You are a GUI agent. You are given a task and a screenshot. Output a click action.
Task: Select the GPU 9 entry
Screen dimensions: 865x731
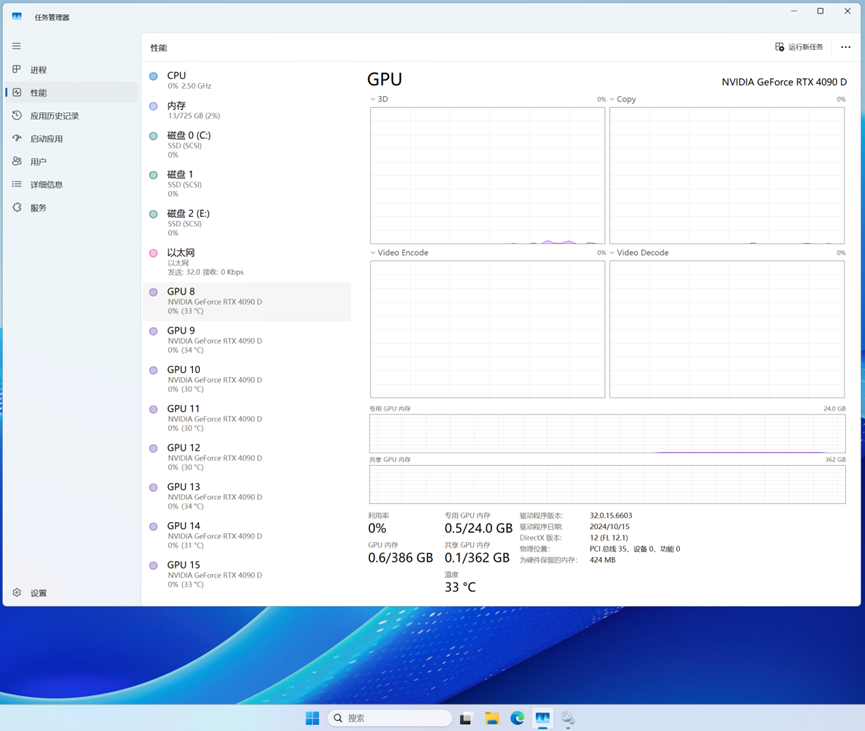(x=247, y=340)
